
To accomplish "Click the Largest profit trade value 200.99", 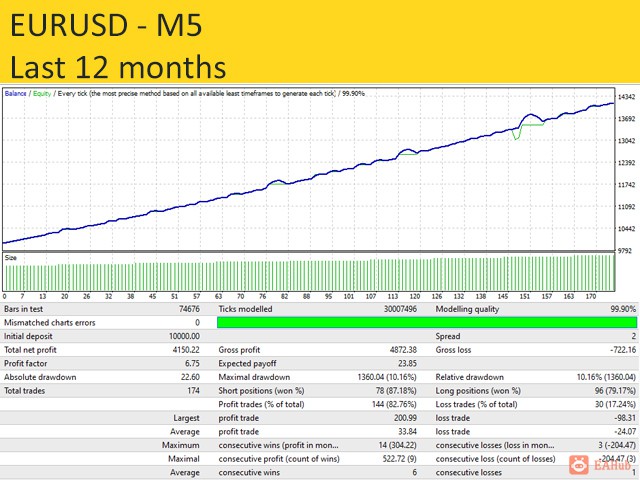I will pos(405,418).
